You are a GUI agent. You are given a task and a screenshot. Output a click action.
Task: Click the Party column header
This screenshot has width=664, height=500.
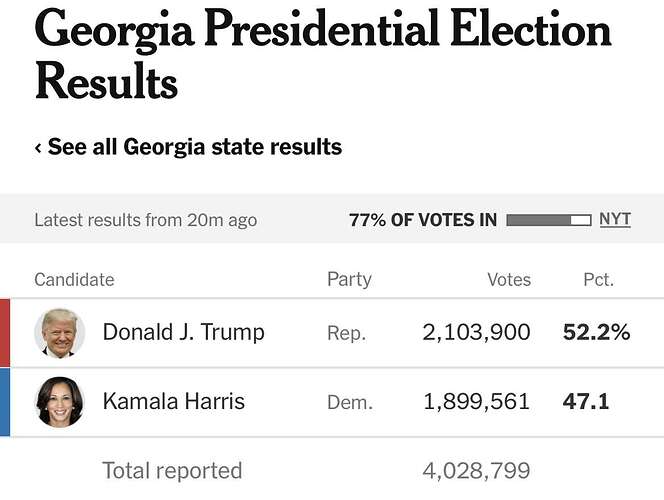click(349, 280)
